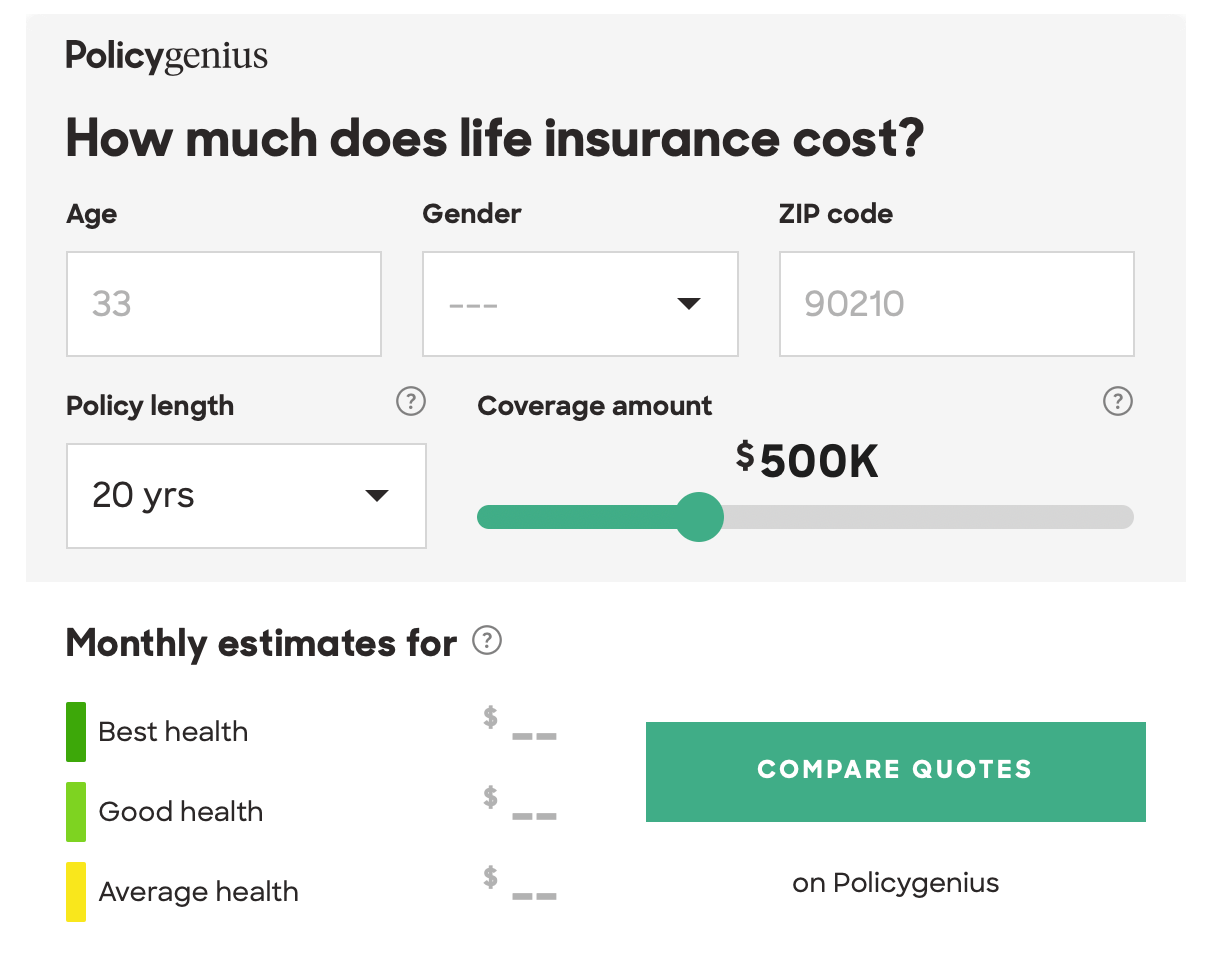Open the Monthly estimates help icon
The height and width of the screenshot is (966, 1210).
point(488,641)
